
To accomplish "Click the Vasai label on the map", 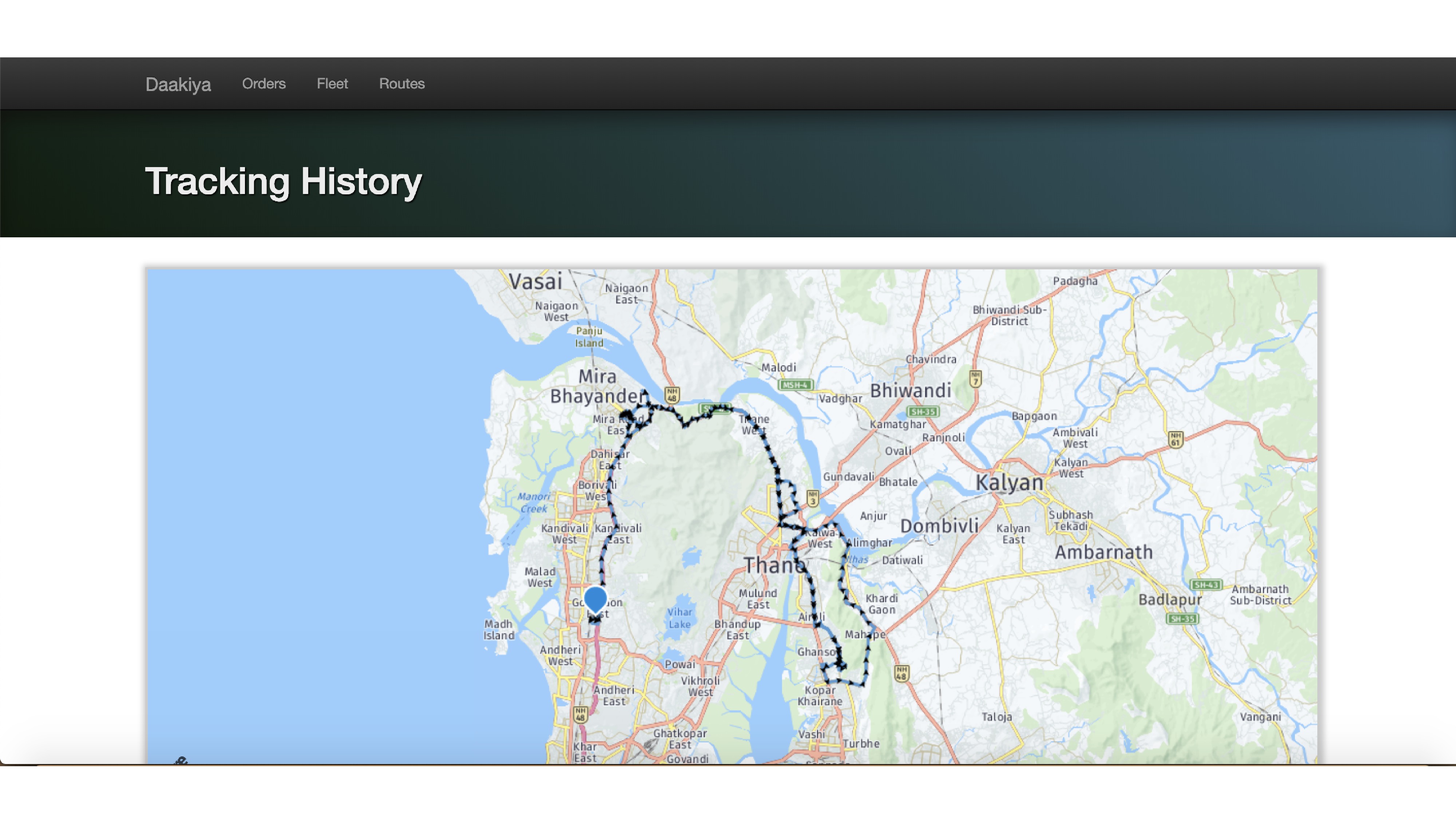I will (535, 281).
